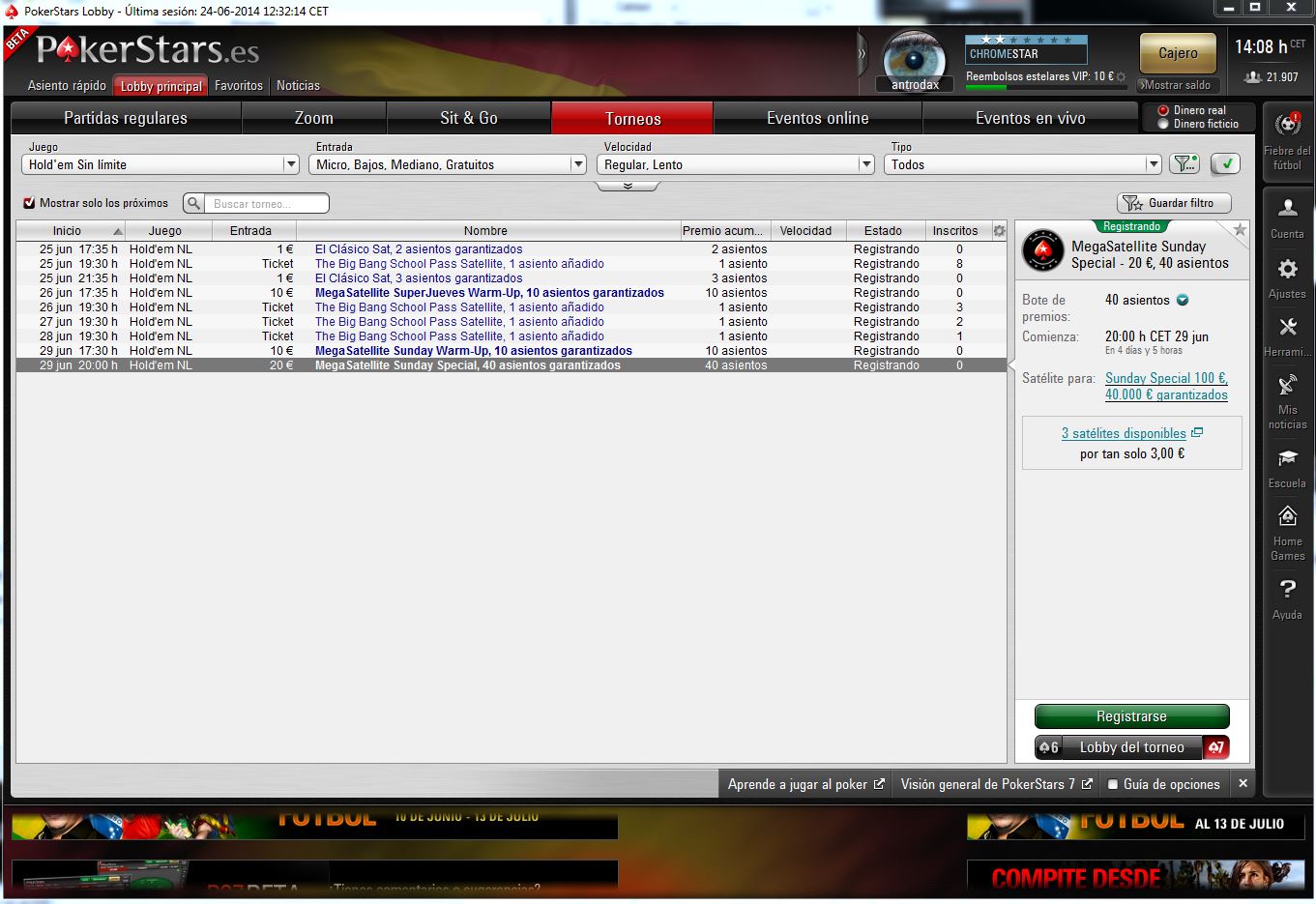This screenshot has width=1316, height=904.
Task: Open Lobby del torneo
Action: pos(1131,747)
